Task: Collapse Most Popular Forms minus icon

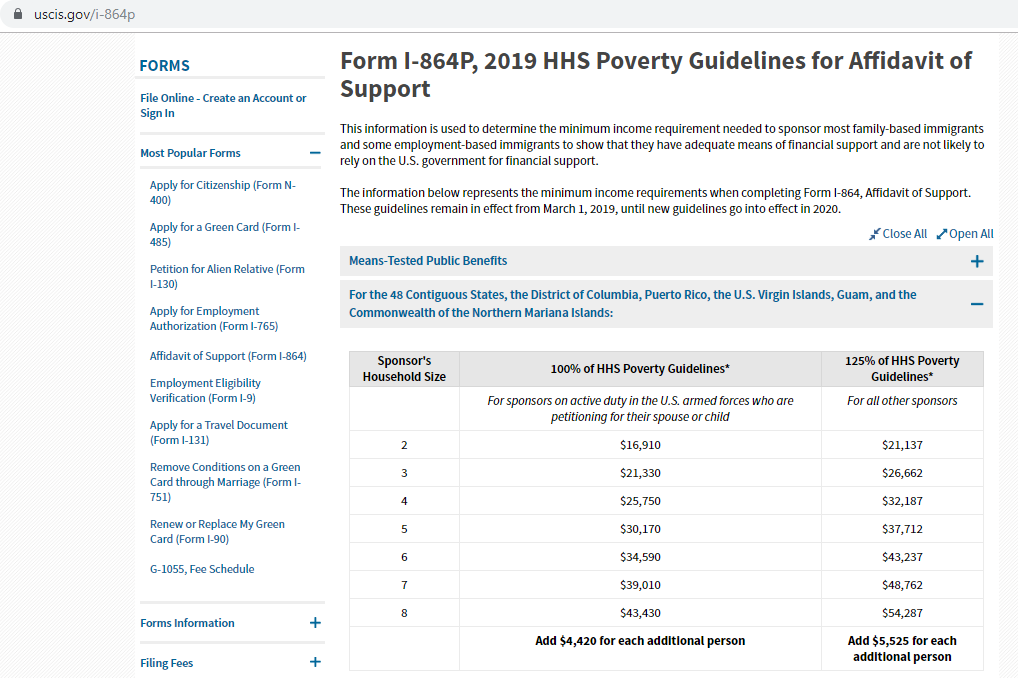Action: (x=315, y=153)
